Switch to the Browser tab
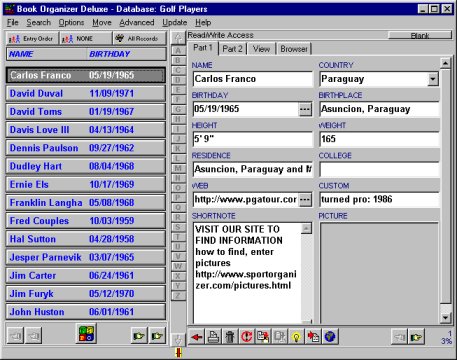Screen dimensions: 457x360 pos(294,49)
